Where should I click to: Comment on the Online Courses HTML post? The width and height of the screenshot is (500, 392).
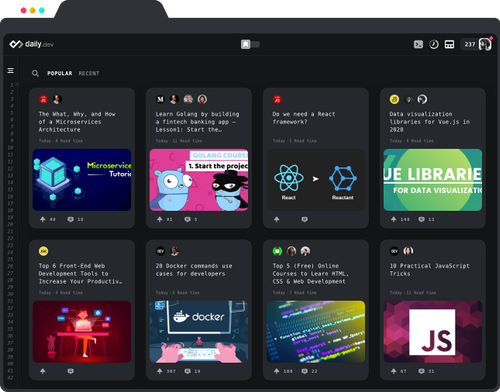tap(305, 371)
